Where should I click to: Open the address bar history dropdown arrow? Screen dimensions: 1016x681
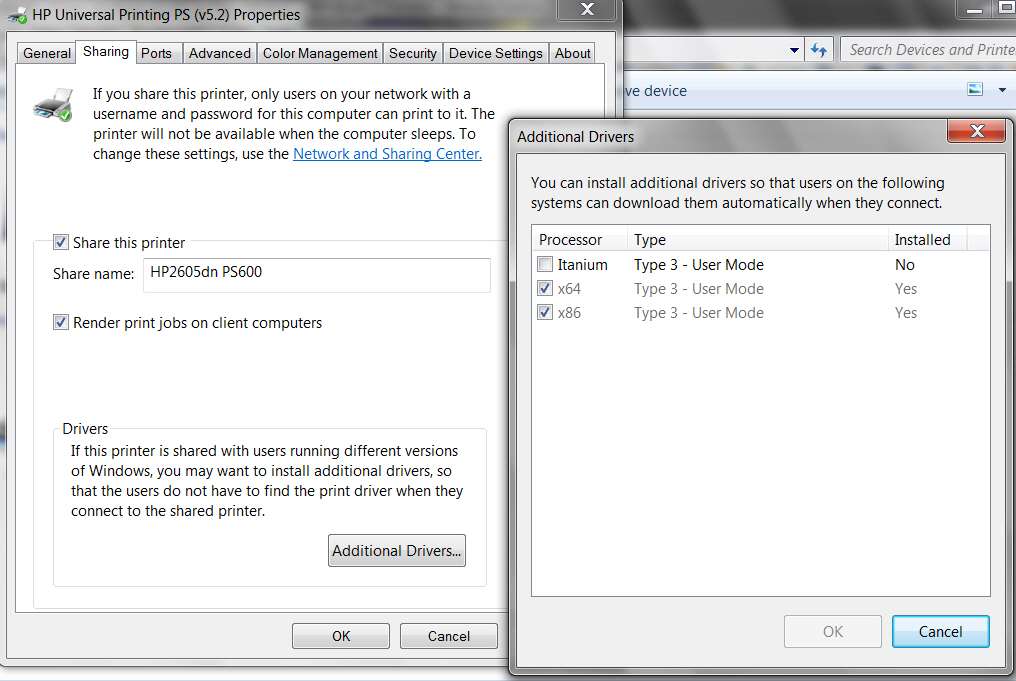click(x=794, y=50)
